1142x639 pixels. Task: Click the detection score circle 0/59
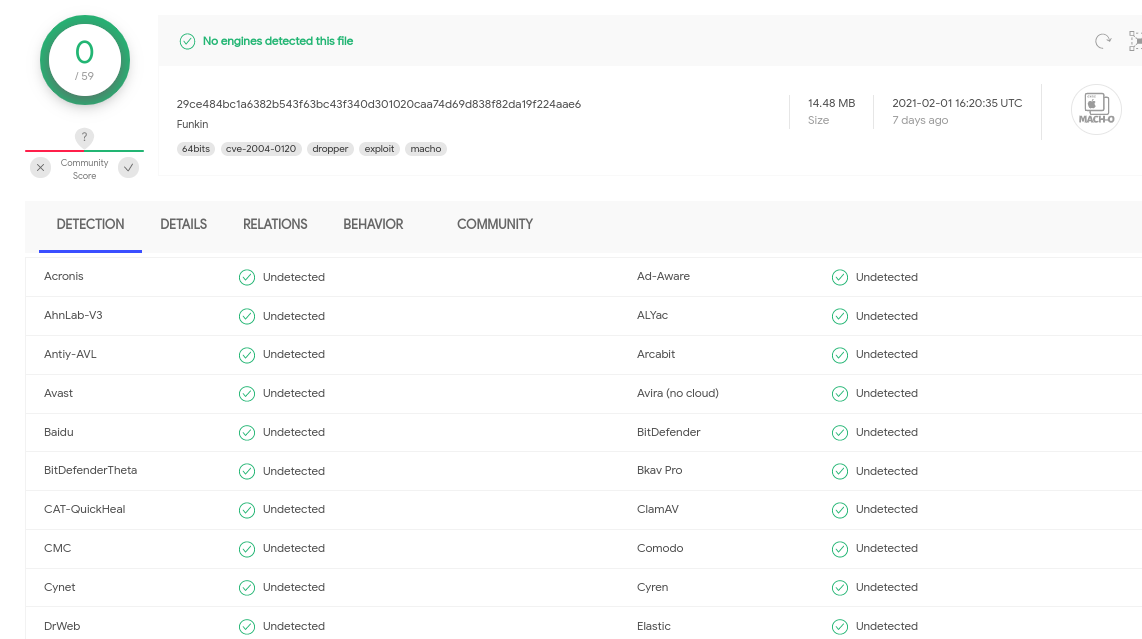tap(84, 60)
